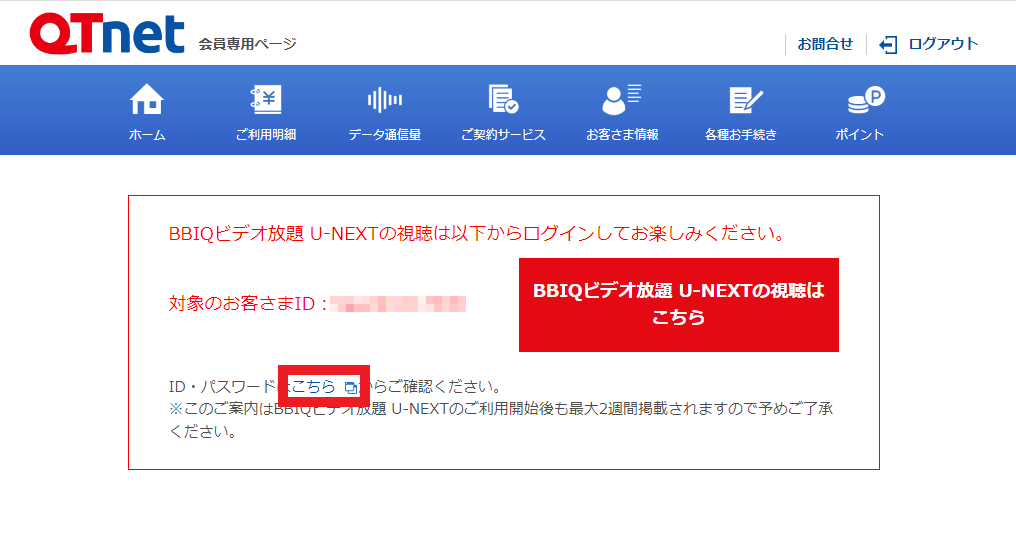Open the 各種お手続き menu label

pos(741,135)
